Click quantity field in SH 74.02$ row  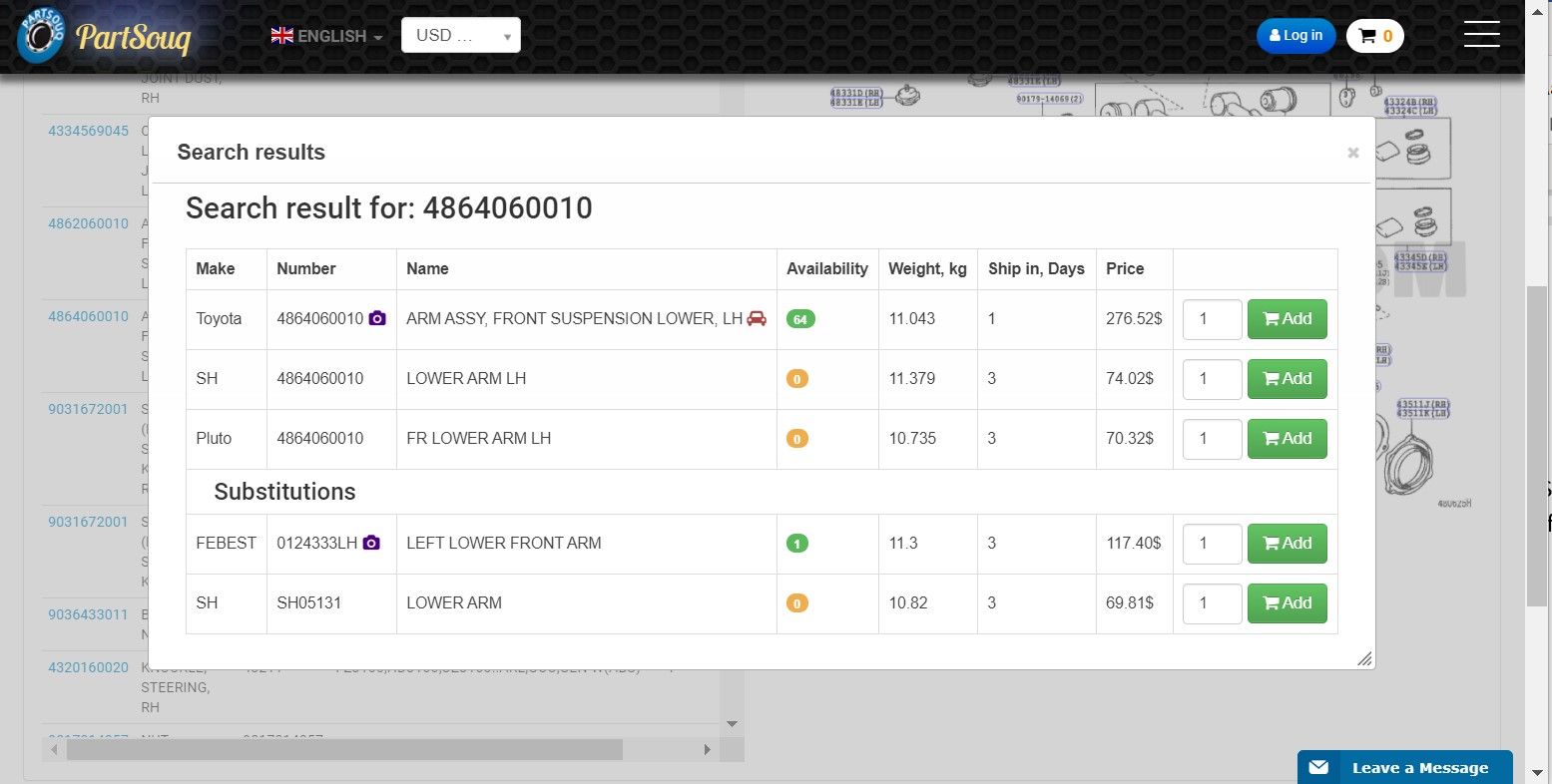(1212, 379)
